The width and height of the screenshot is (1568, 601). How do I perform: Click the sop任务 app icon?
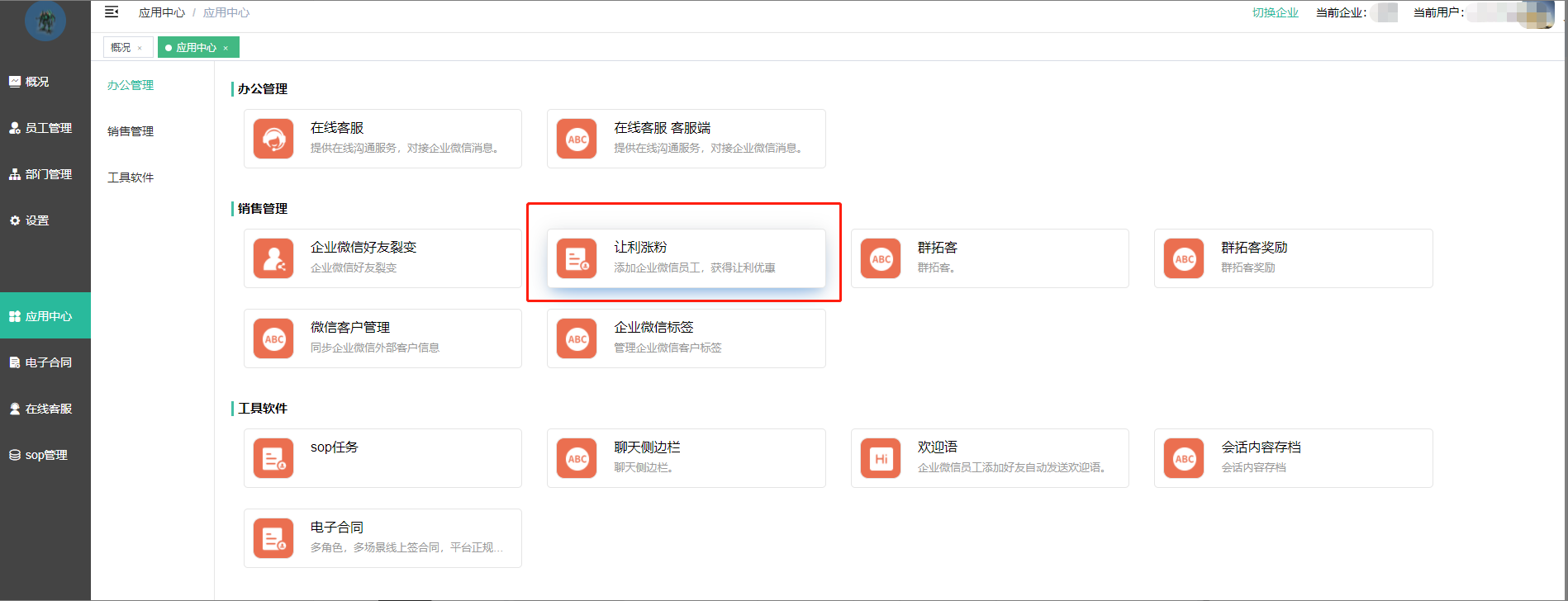click(273, 458)
